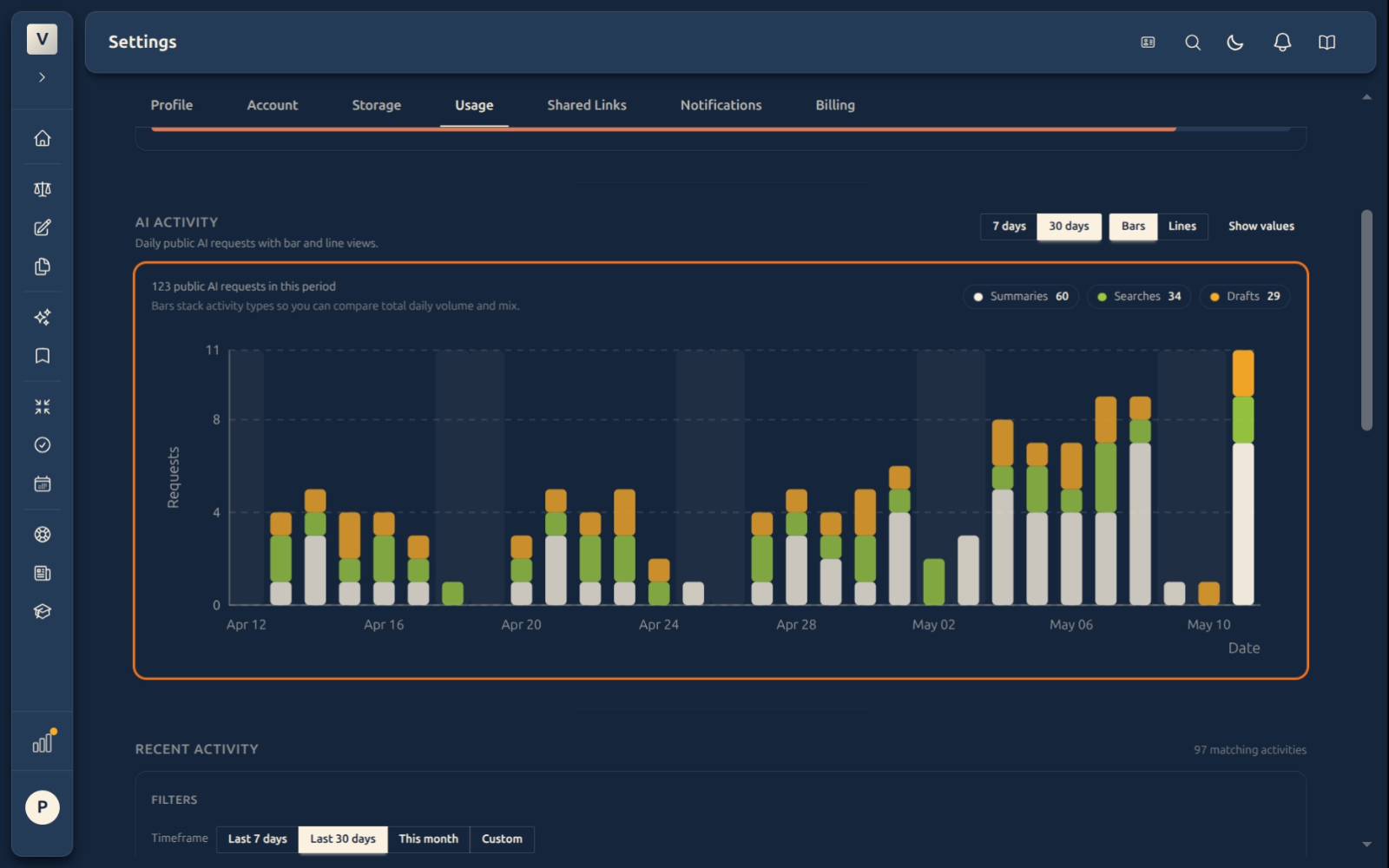
Task: Toggle Summaries series in legend
Action: [x=1021, y=297]
